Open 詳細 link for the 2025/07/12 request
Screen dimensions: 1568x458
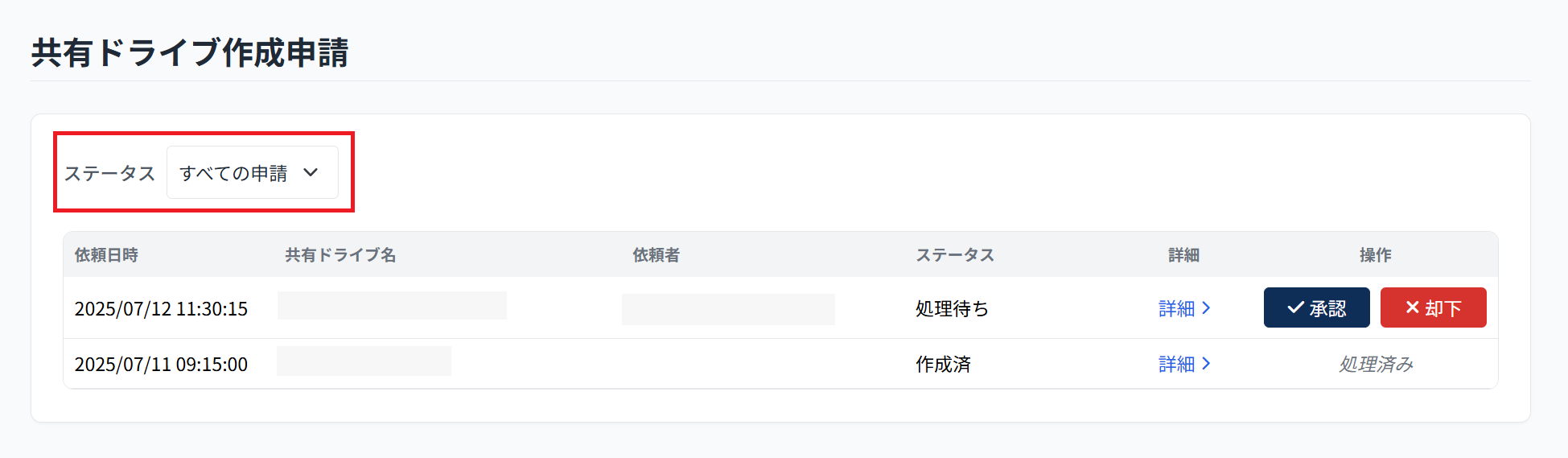pyautogui.click(x=1177, y=308)
